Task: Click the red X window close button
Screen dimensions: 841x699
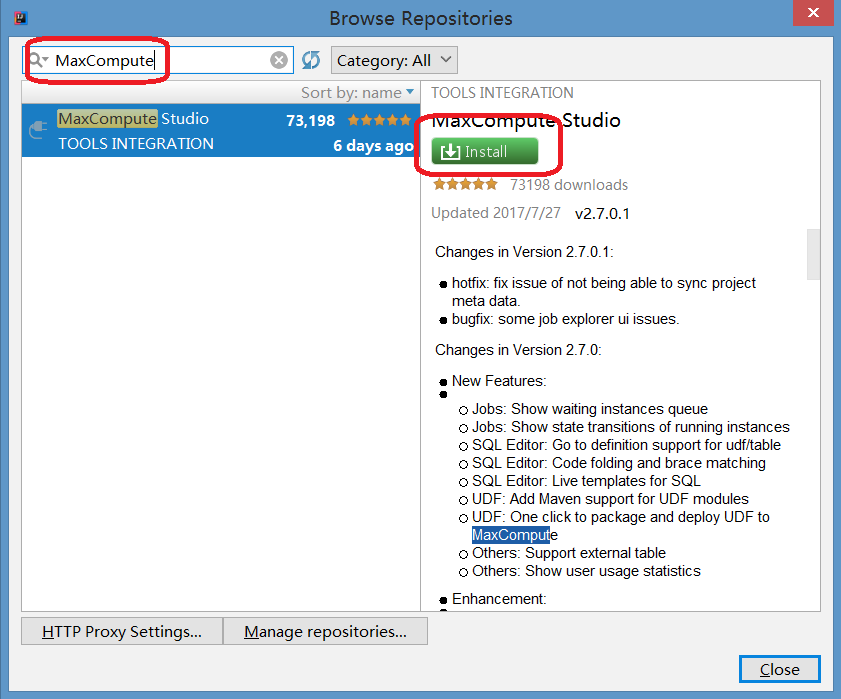Action: [813, 12]
